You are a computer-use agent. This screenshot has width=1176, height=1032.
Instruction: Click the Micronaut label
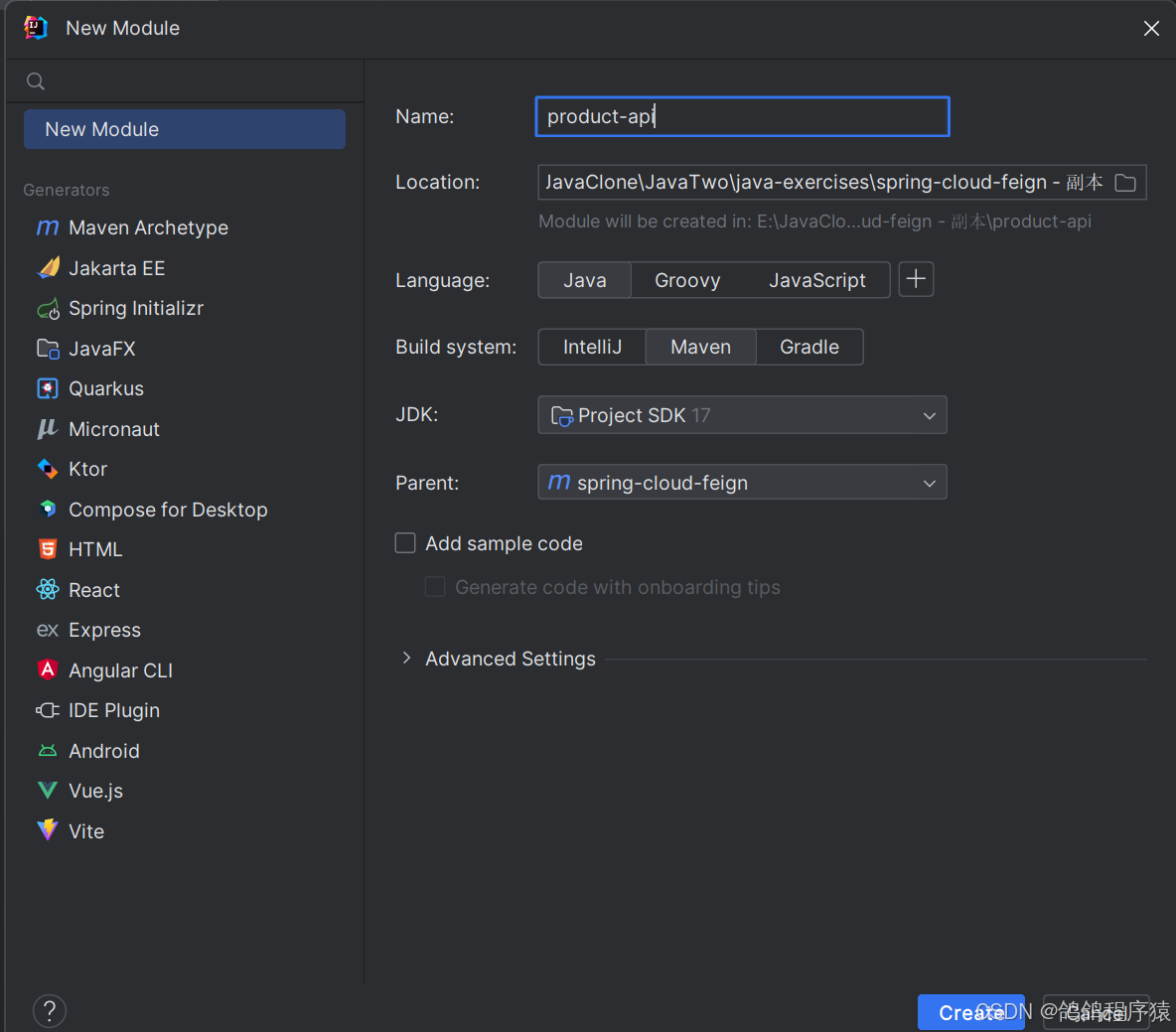(x=114, y=429)
